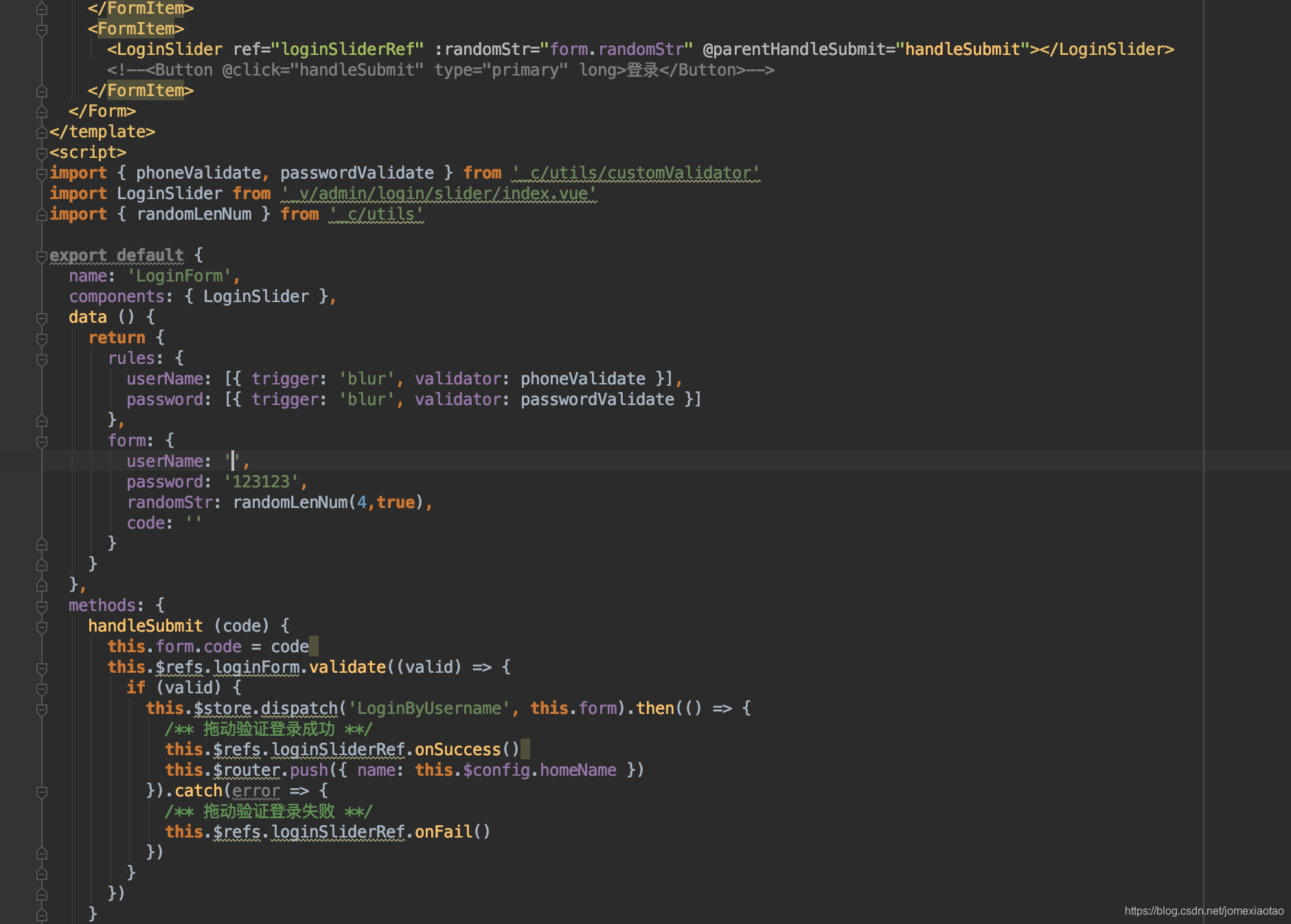1291x924 pixels.
Task: Fold the 'if (valid) {' block
Action: point(42,689)
